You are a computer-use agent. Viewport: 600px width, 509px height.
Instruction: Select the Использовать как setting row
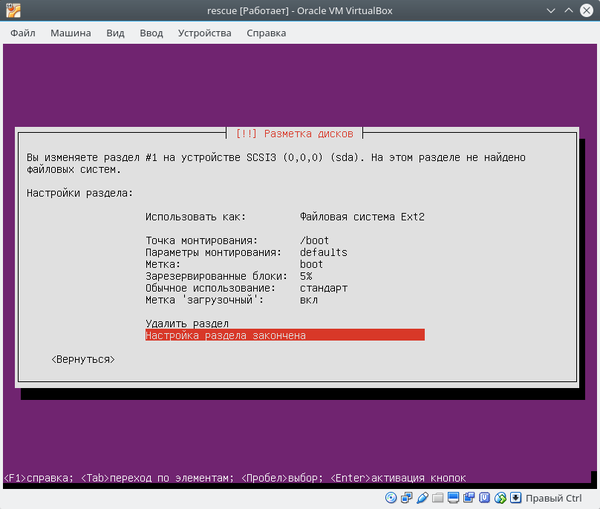(x=285, y=217)
